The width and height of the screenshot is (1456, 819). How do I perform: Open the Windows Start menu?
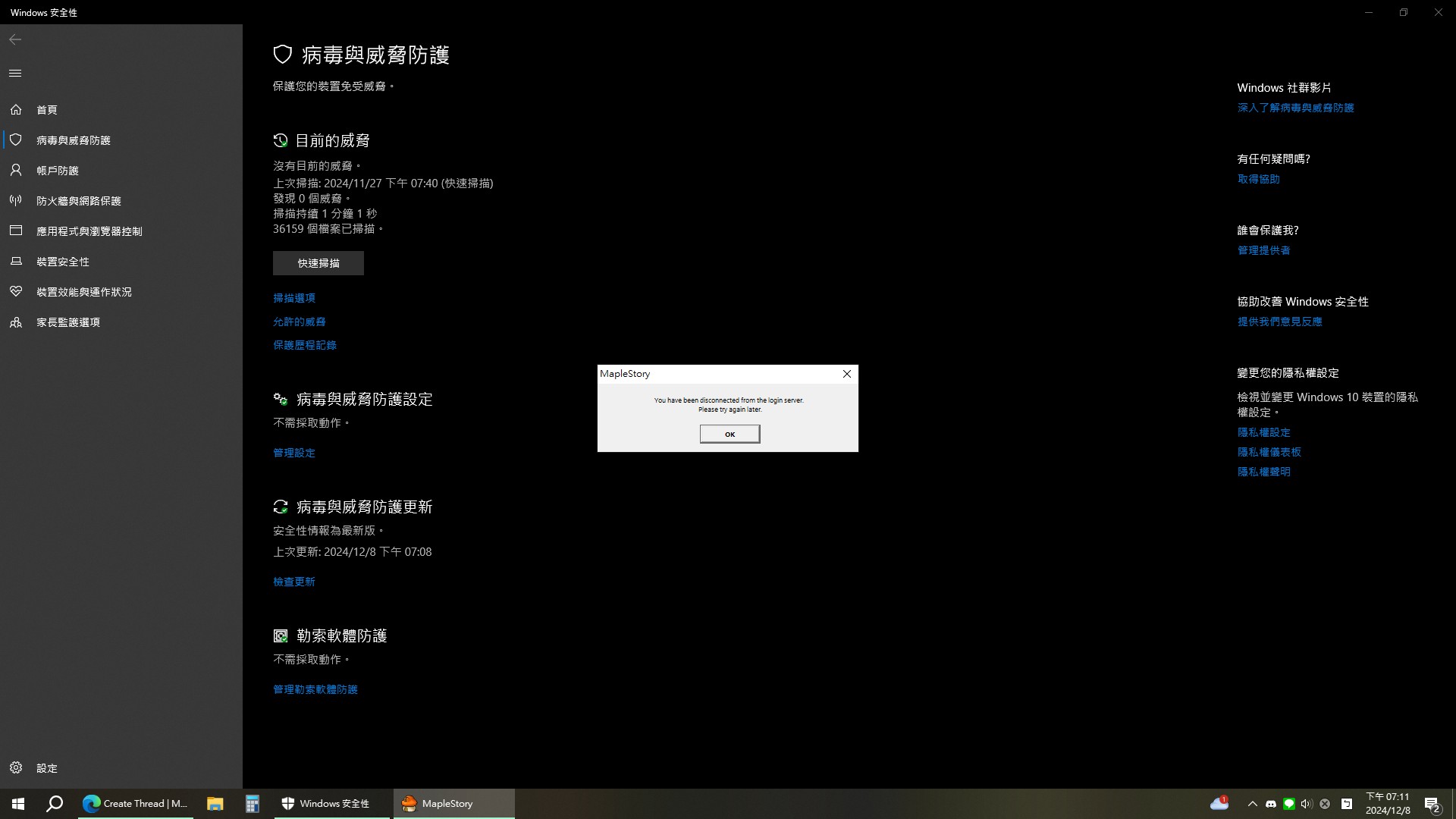pyautogui.click(x=18, y=804)
